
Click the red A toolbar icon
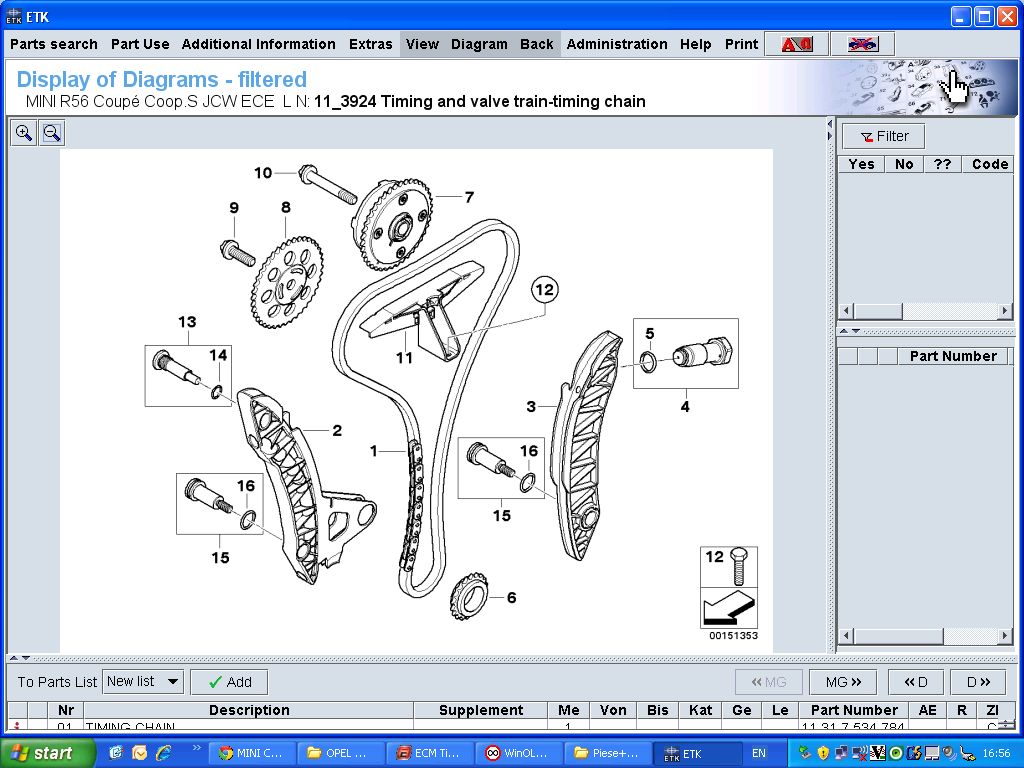(x=797, y=44)
